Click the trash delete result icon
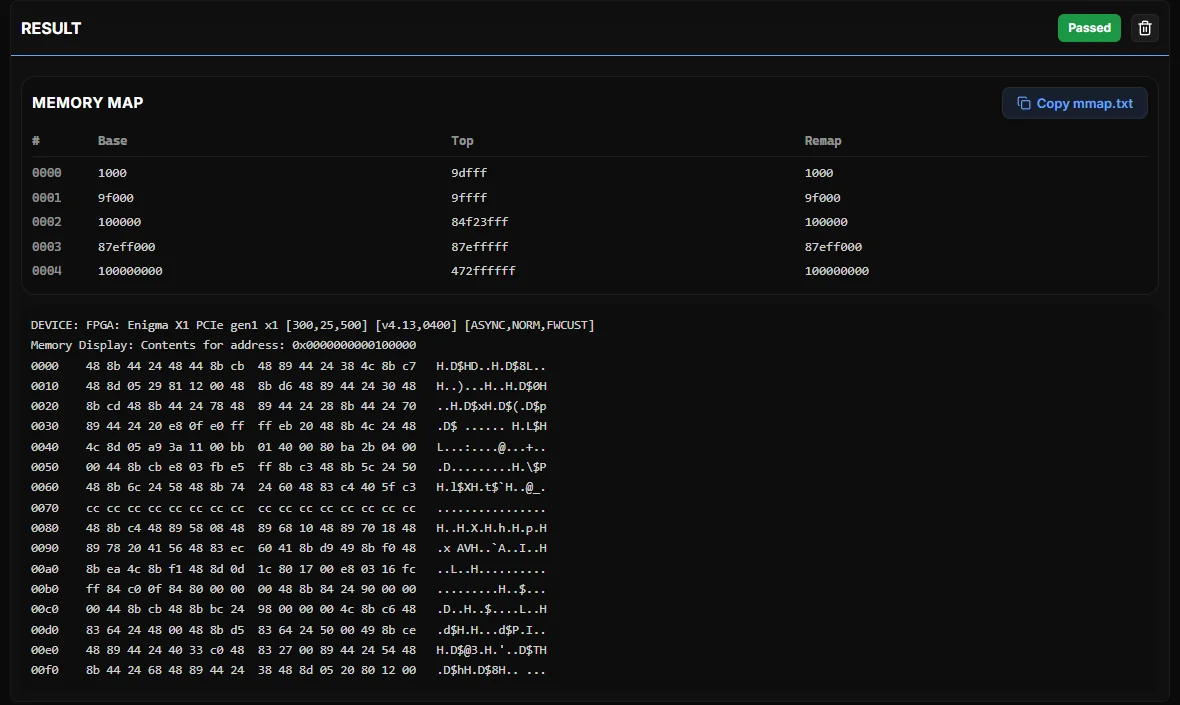The image size is (1180, 705). (x=1145, y=28)
